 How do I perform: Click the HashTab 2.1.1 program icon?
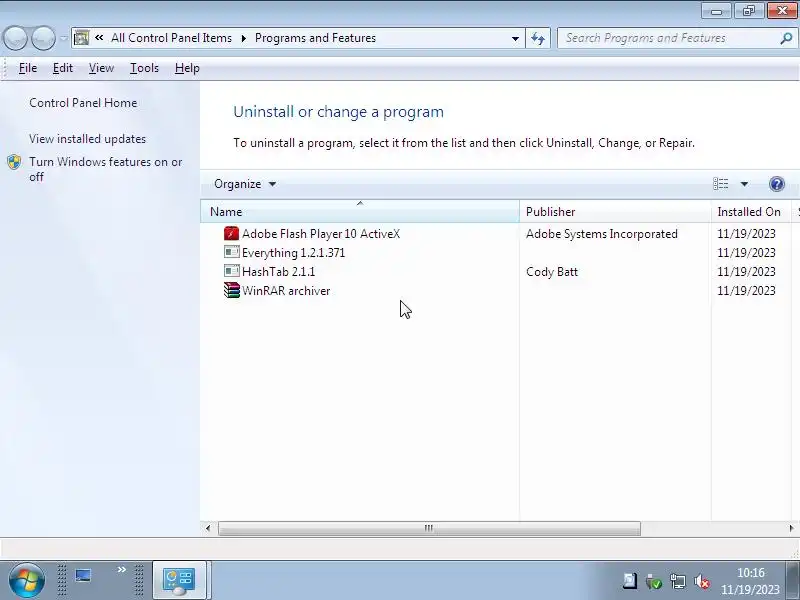coord(231,271)
